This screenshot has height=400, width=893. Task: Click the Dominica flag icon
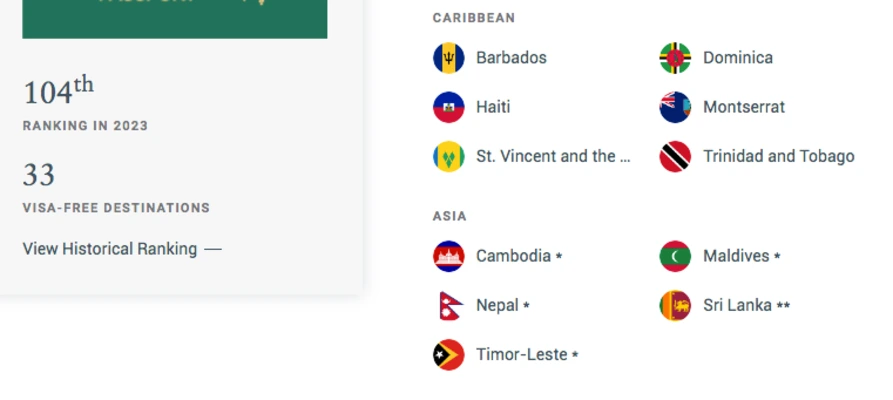[x=675, y=58]
